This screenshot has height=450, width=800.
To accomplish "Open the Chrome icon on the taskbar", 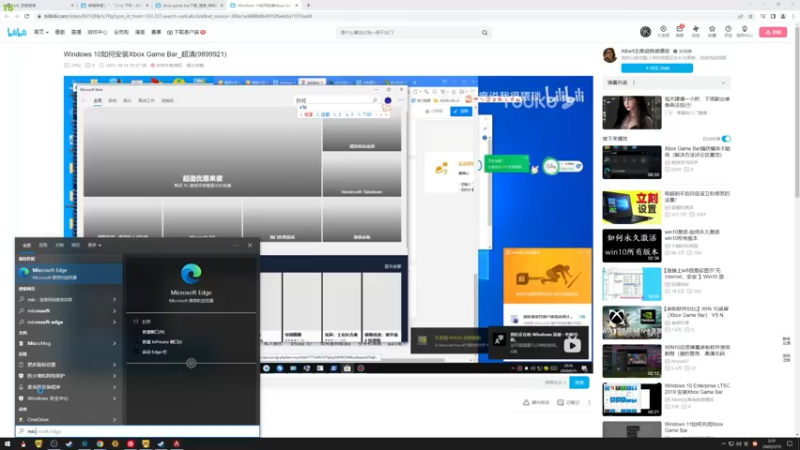I will point(100,444).
